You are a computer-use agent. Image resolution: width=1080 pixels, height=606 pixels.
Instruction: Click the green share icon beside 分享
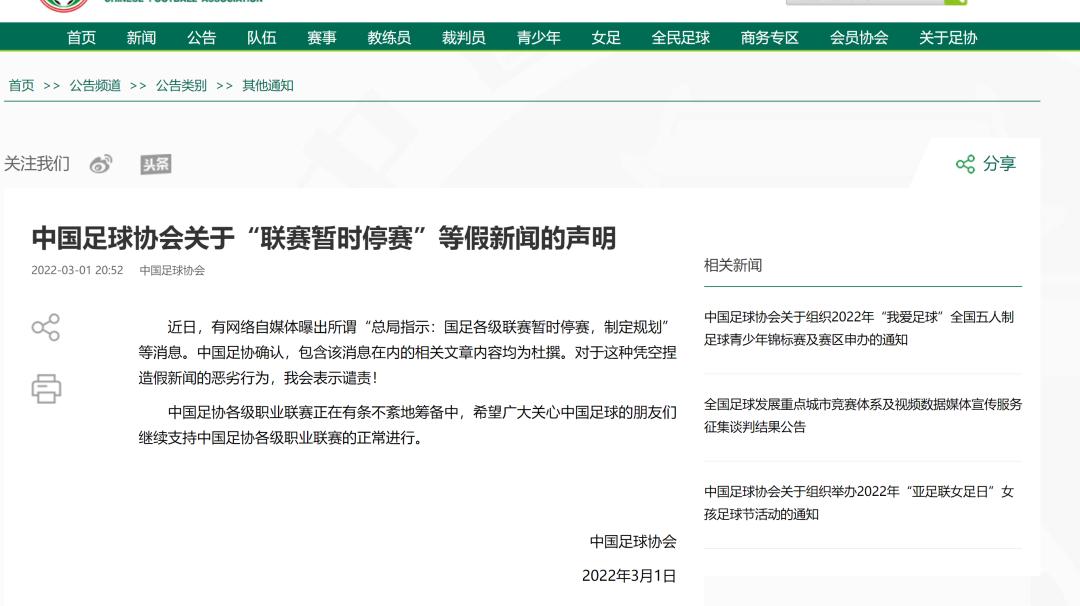coord(966,164)
